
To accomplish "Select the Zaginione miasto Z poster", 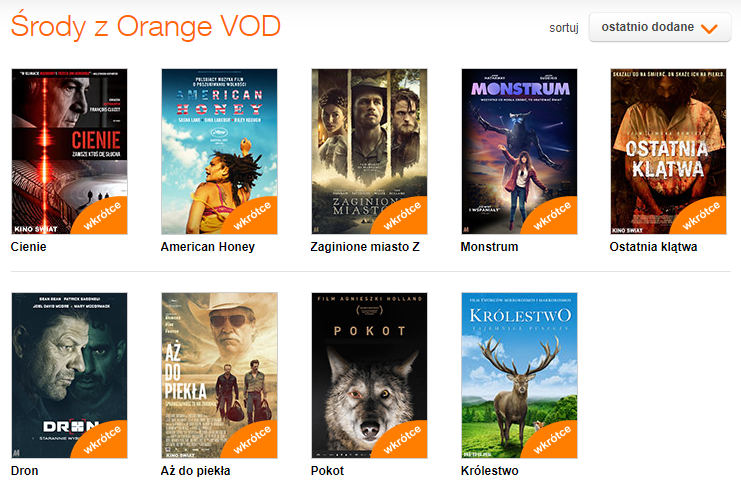I will click(370, 152).
